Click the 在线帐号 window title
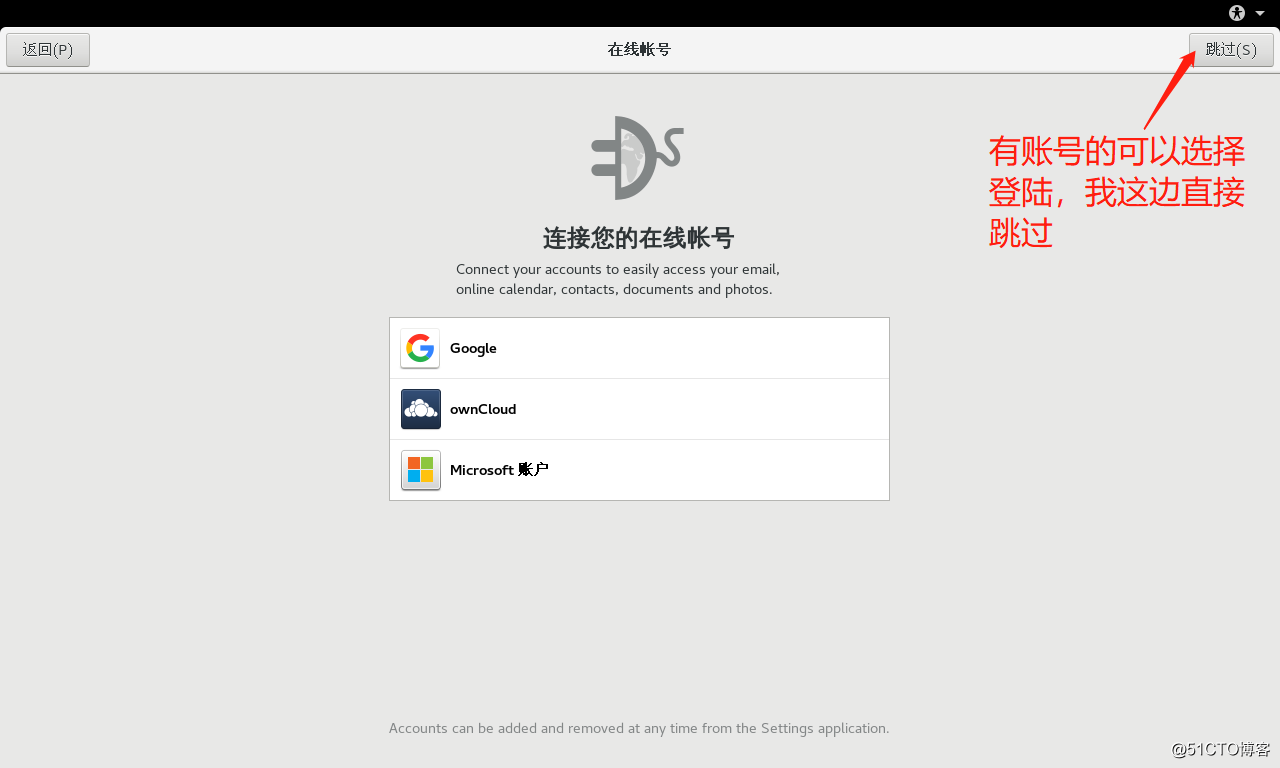Screen dimensions: 1280x768 click(639, 50)
